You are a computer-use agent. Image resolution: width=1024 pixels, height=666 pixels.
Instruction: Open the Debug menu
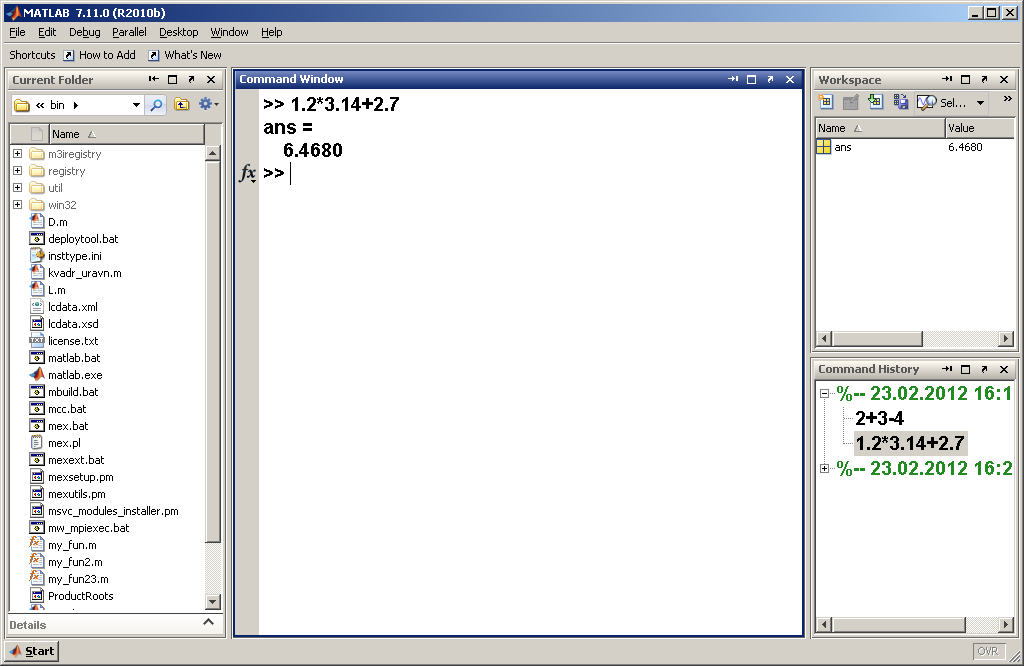[x=85, y=32]
